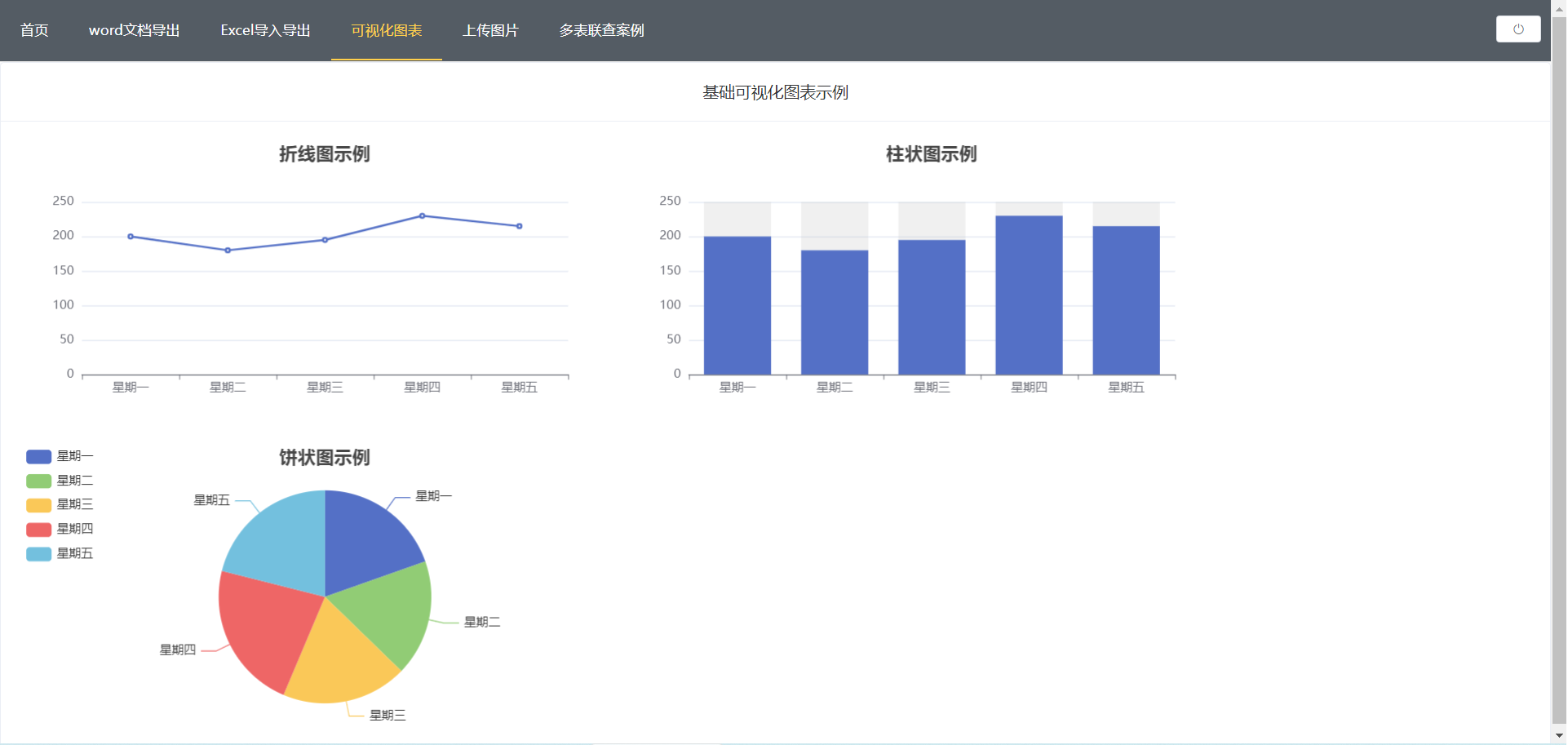Open the word文档导出 section
The image size is (1568, 745).
135,30
